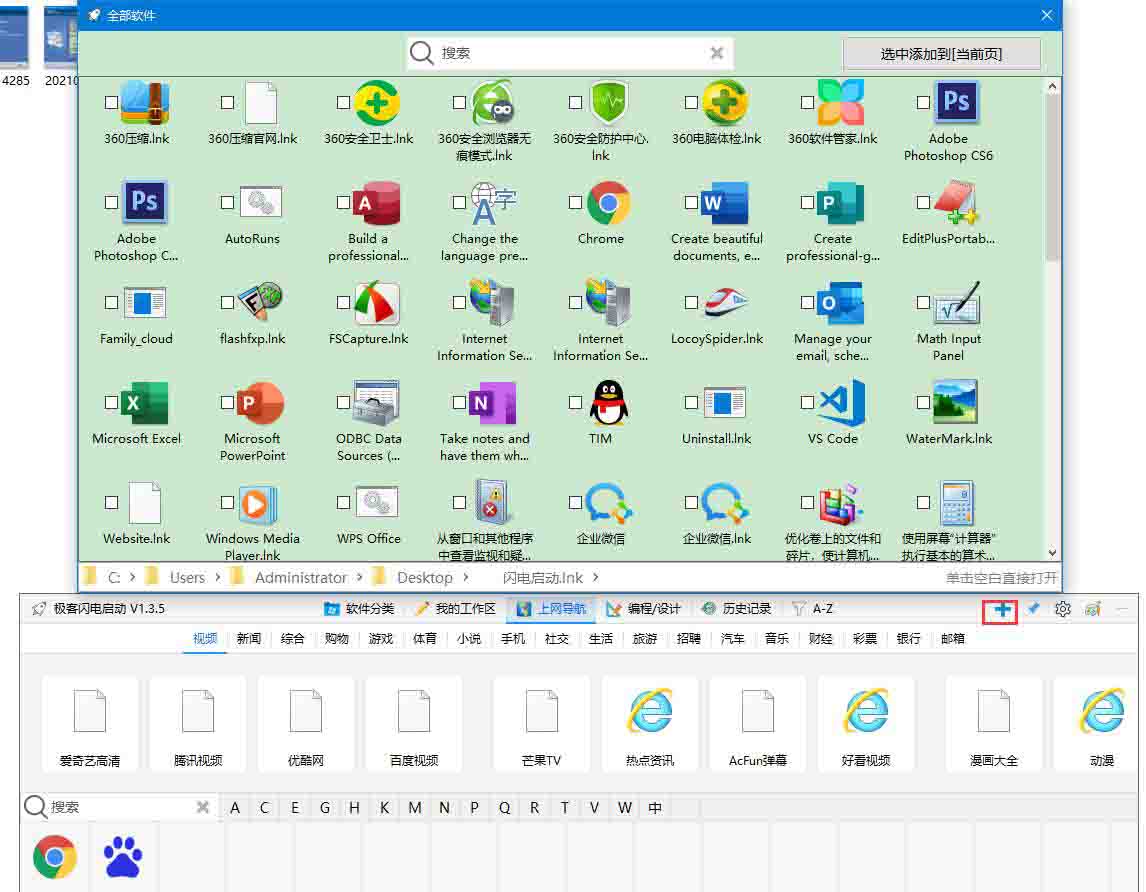
Task: Click the pin icon in launcher title bar
Action: pyautogui.click(x=1033, y=608)
